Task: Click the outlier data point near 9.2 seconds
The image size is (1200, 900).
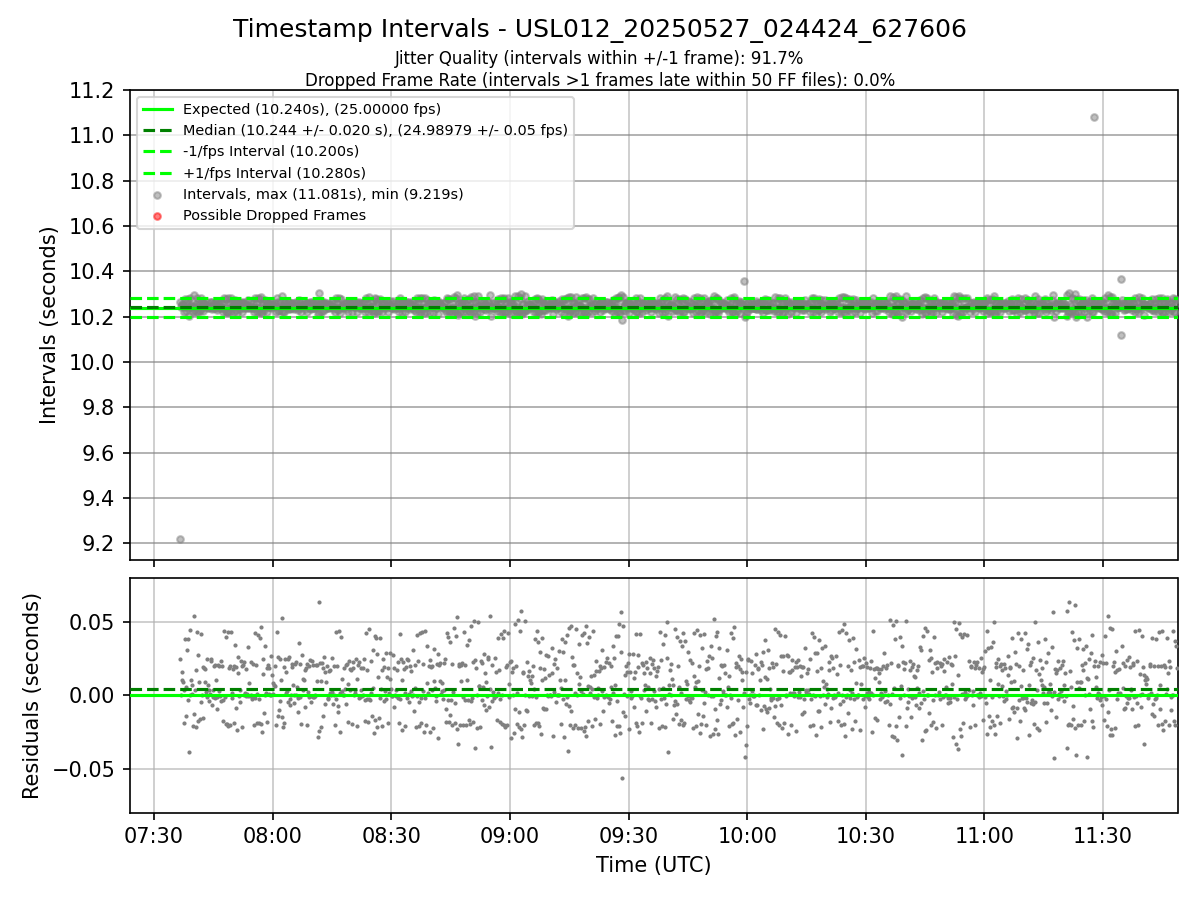Action: point(180,539)
